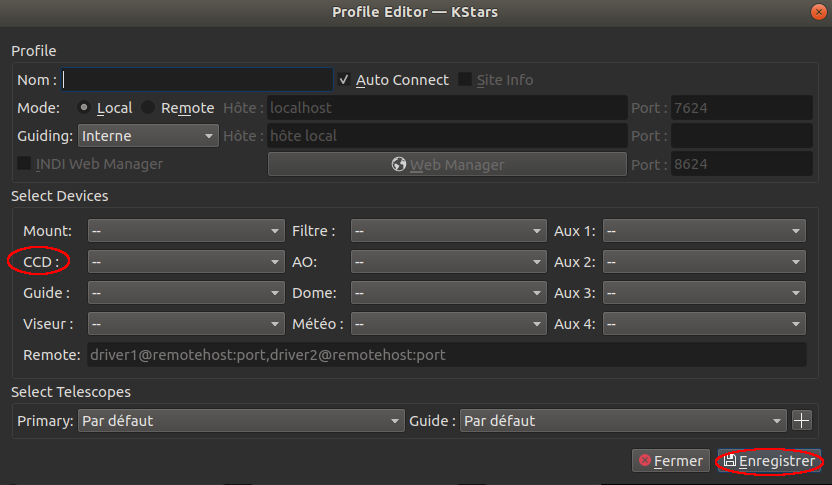Open the Aux 1 device dropdown
832x485 pixels.
coord(704,231)
